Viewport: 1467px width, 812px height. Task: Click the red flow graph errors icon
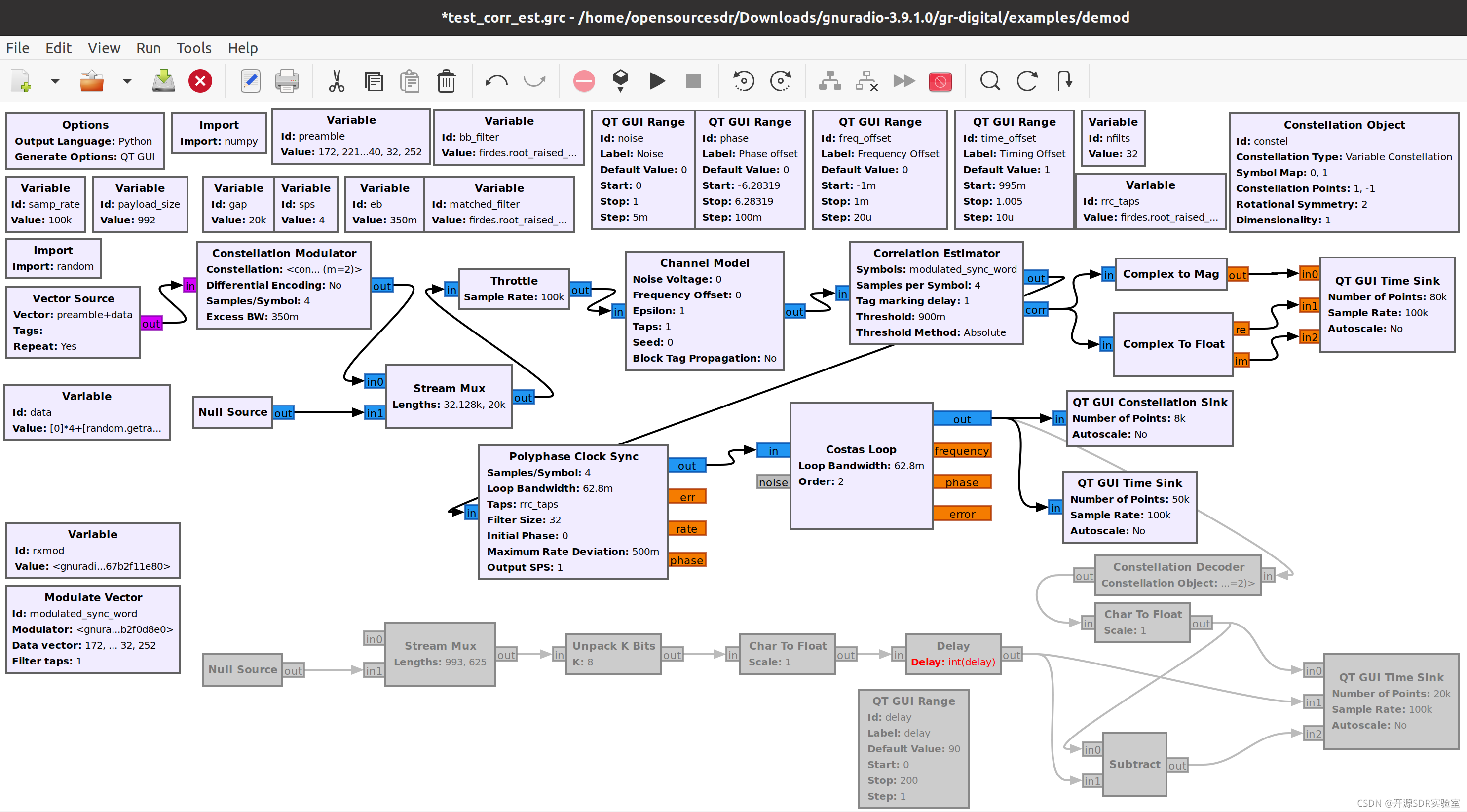584,81
